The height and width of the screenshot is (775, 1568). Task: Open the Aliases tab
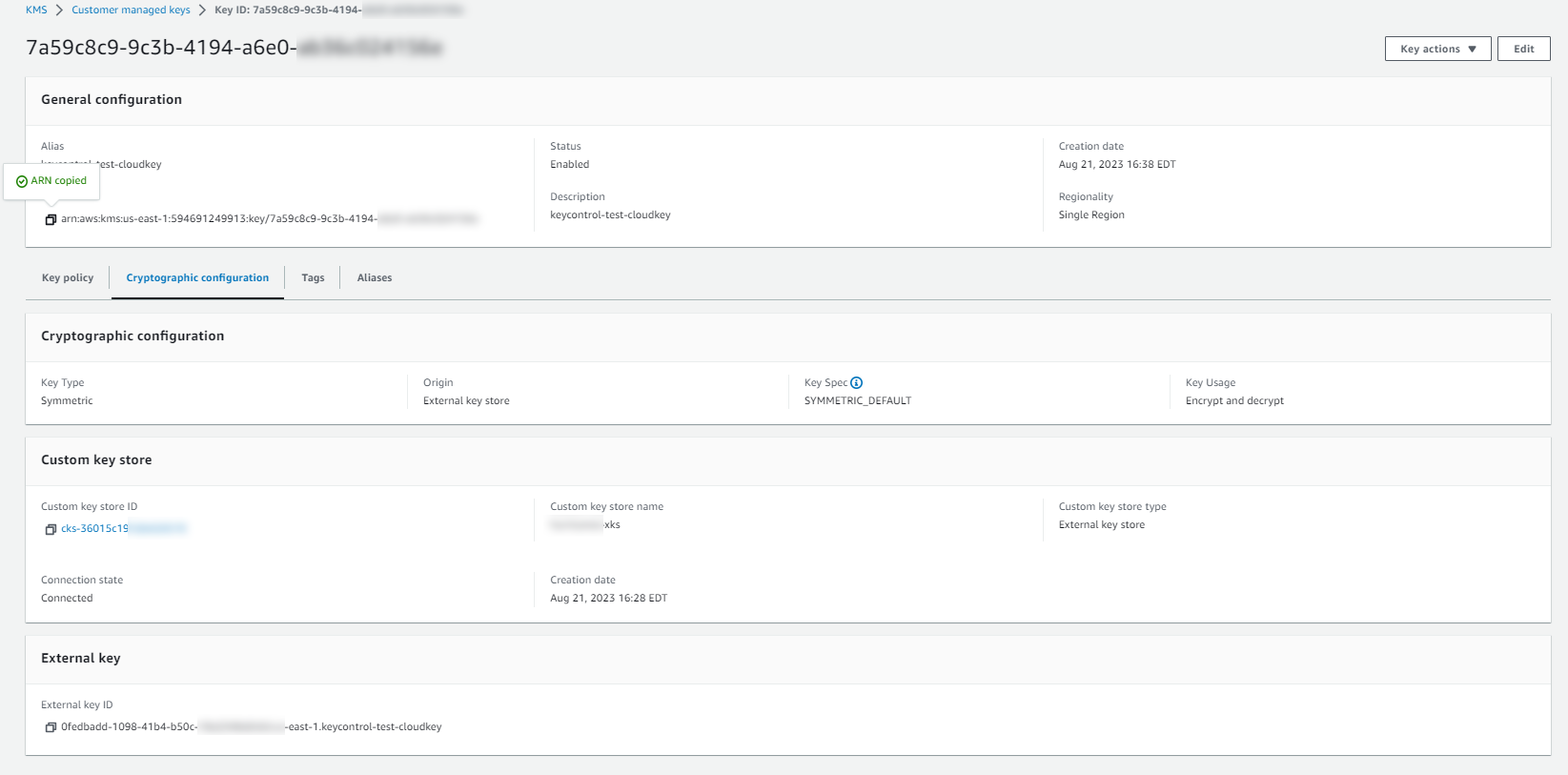[x=375, y=277]
